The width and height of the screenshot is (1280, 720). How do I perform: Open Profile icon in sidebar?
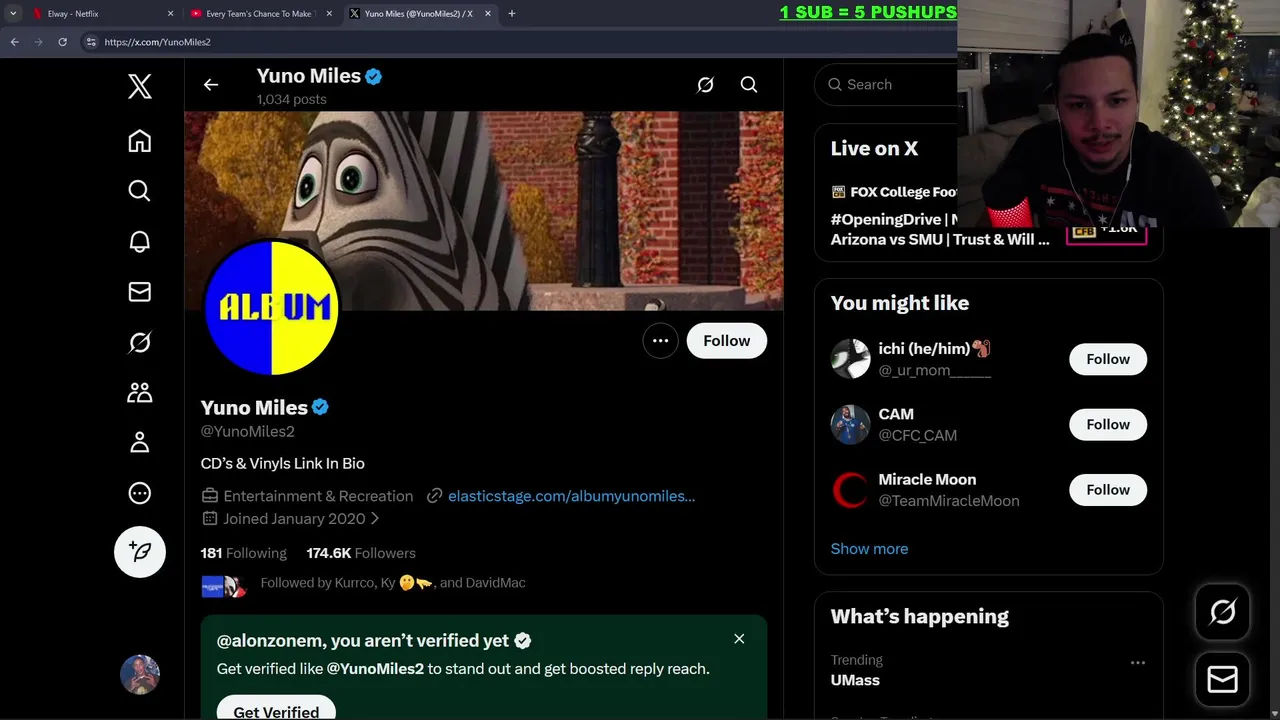pyautogui.click(x=140, y=442)
